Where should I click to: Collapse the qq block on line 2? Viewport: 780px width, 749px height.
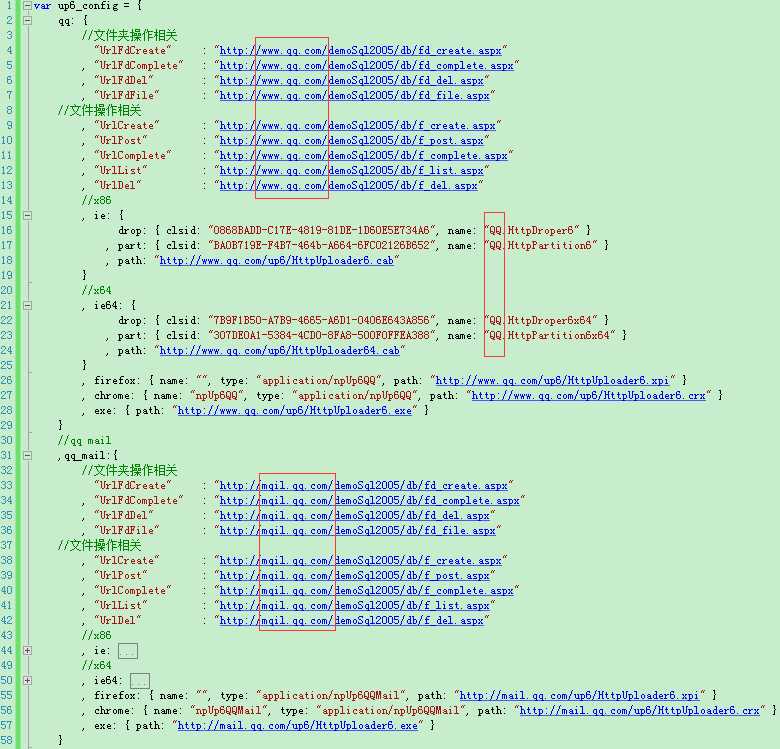click(28, 20)
